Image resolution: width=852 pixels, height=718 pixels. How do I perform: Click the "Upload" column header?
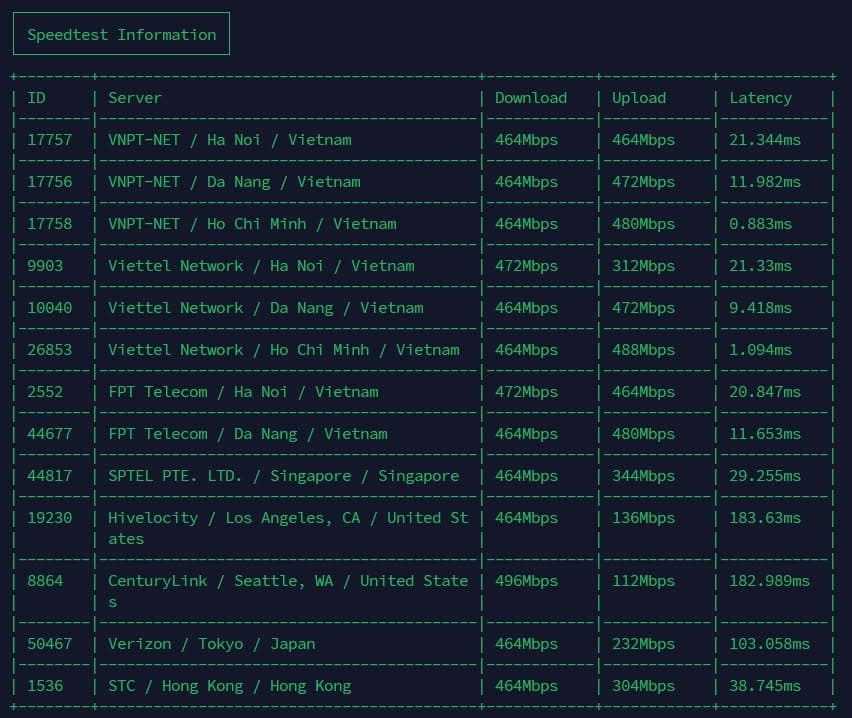tap(639, 98)
